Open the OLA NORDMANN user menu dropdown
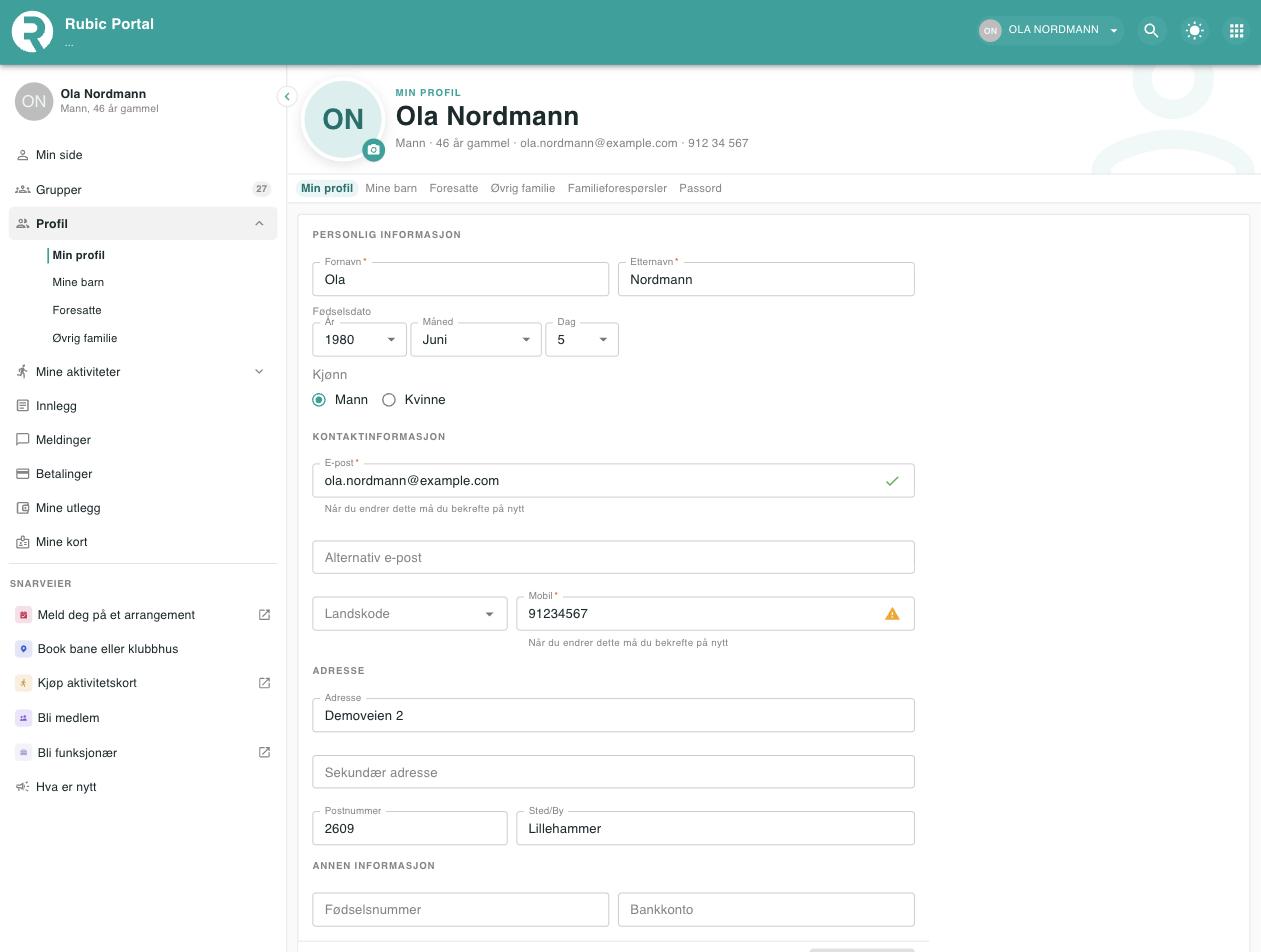 click(1049, 30)
